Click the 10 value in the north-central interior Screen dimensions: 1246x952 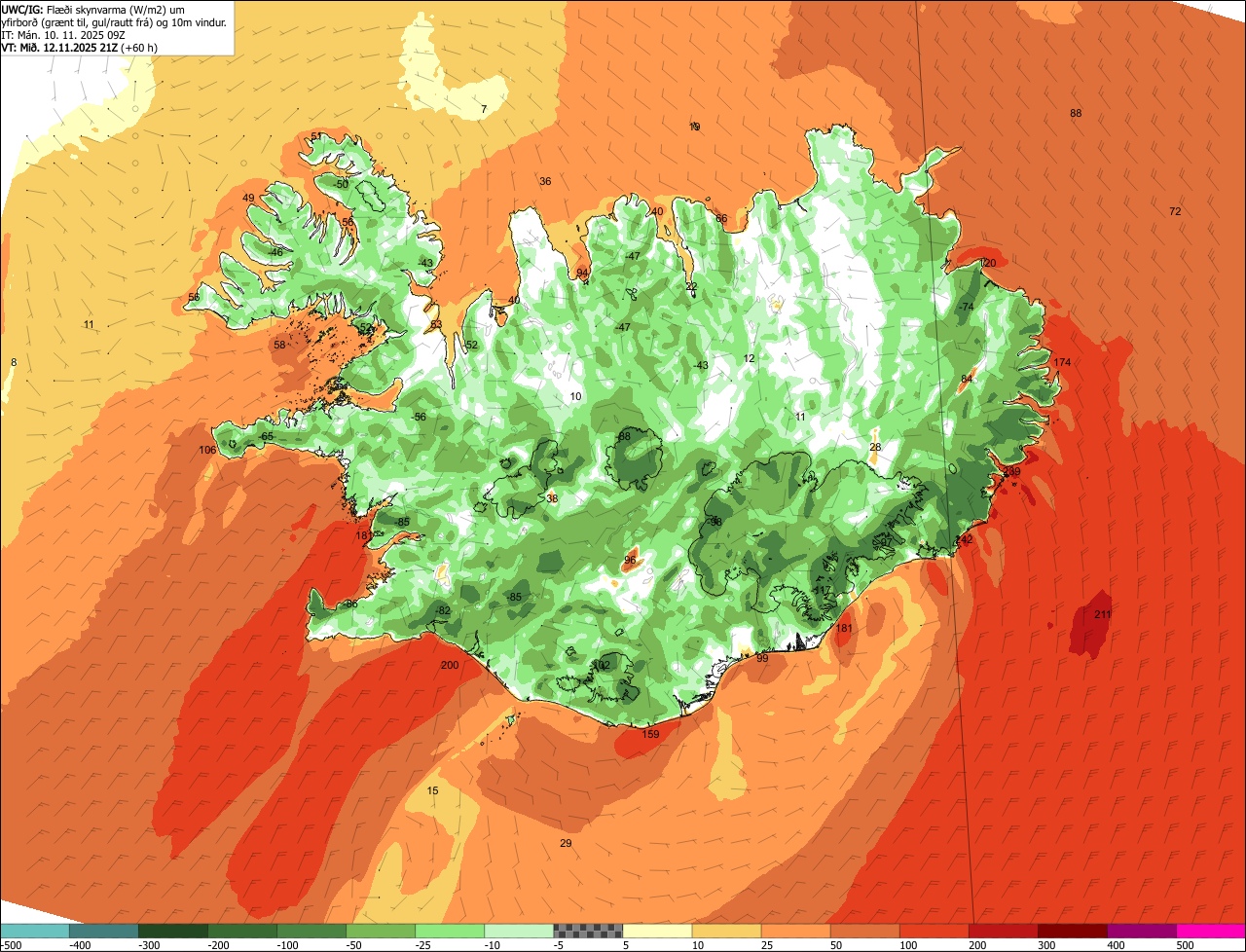[x=576, y=396]
